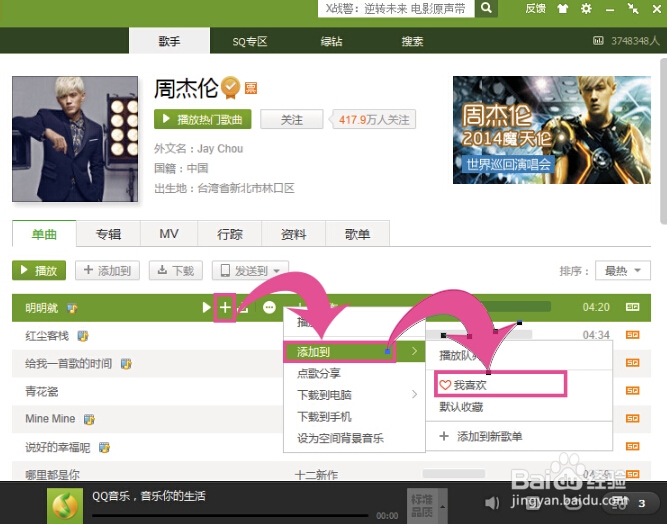Switch to the 搜索 tab

click(x=412, y=41)
